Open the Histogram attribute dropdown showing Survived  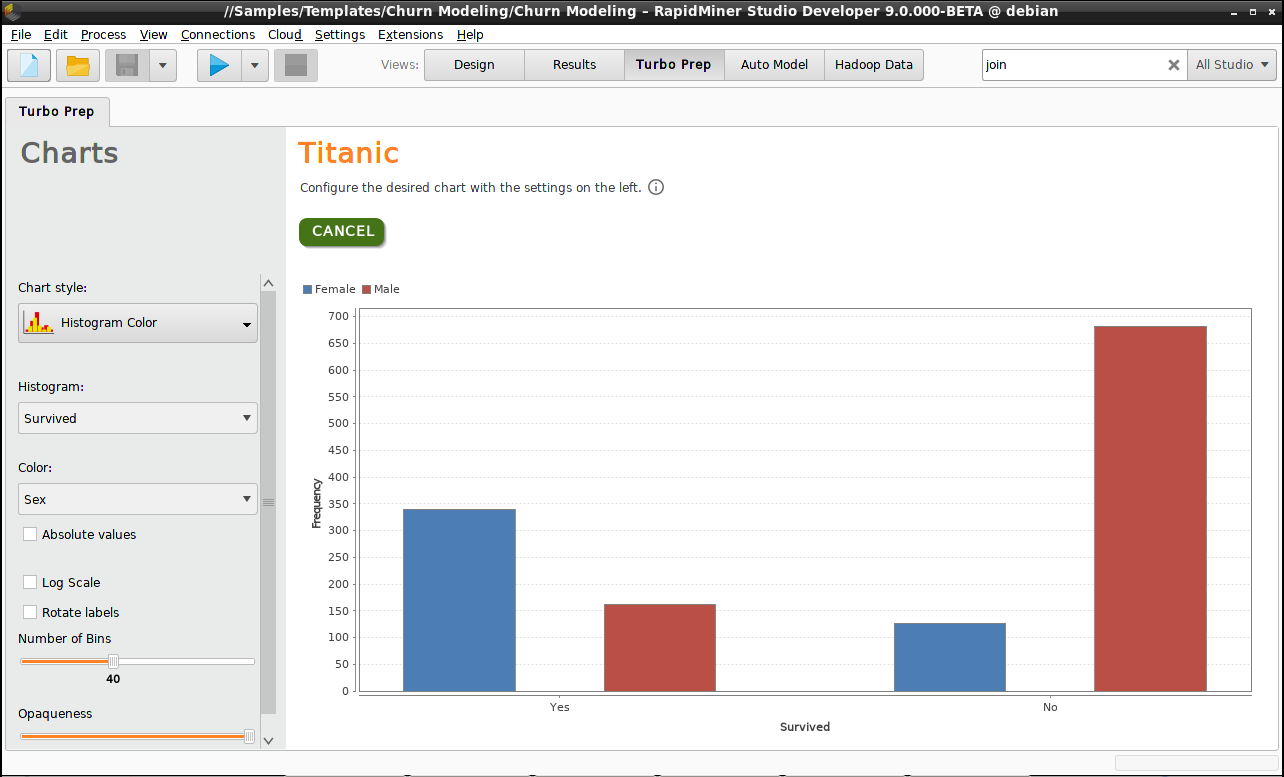[137, 418]
